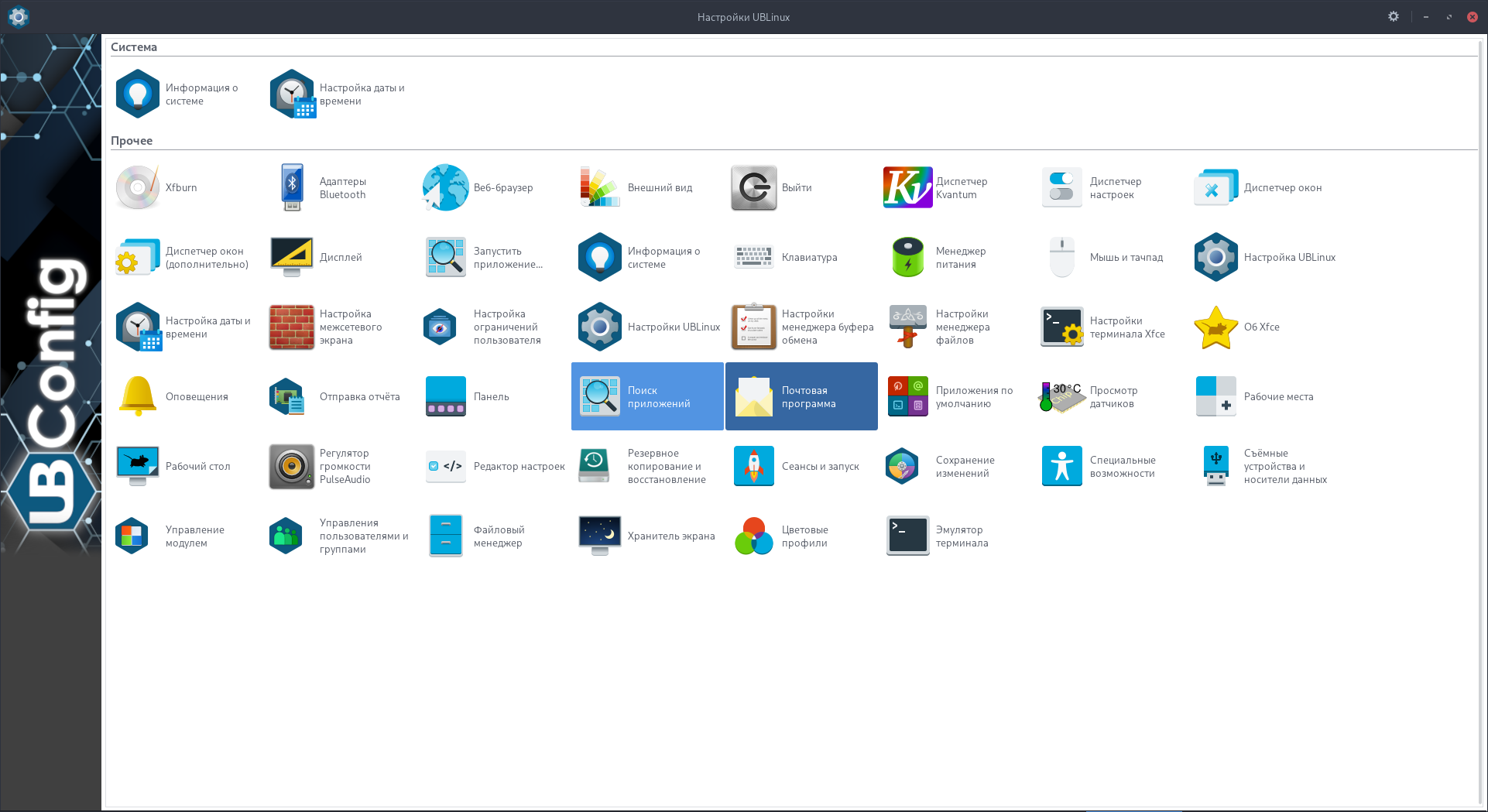Launch Эмулятор терминала
1488x812 pixels.
coord(955,536)
